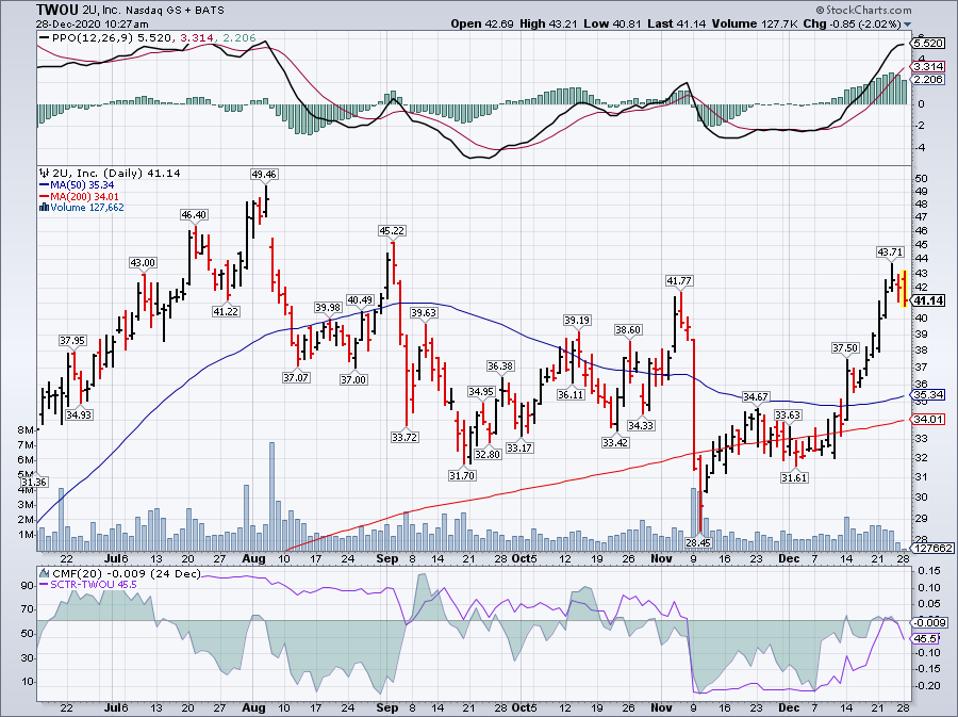Click the 31.70 low price label
The width and height of the screenshot is (958, 717).
pos(462,475)
